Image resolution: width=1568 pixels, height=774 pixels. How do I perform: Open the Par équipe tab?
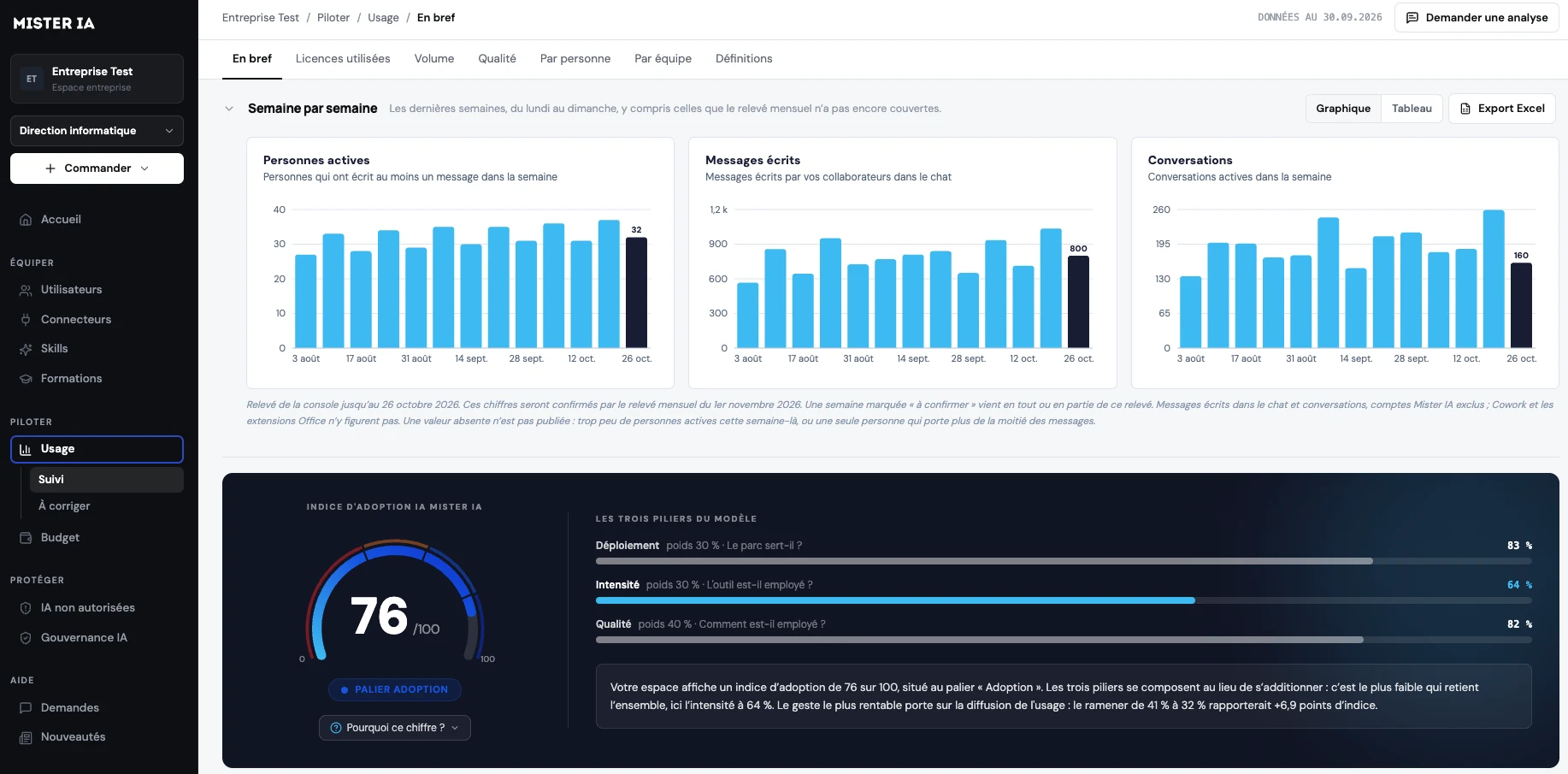tap(663, 59)
